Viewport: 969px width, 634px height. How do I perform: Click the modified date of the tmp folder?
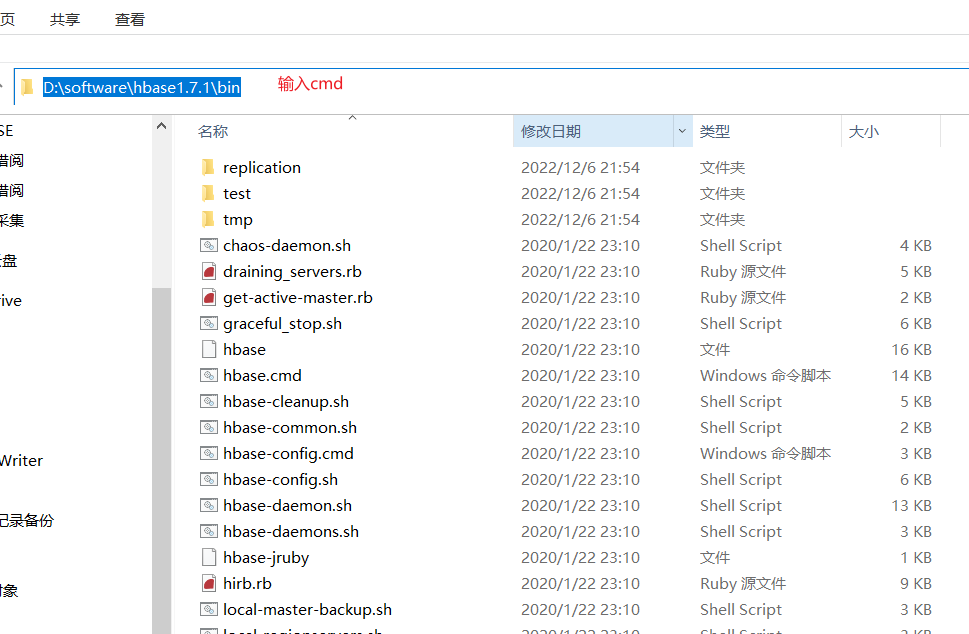click(580, 219)
